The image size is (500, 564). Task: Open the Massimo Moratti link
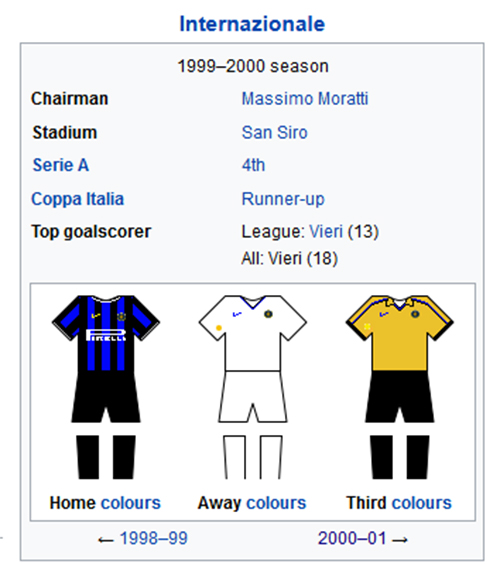(305, 99)
